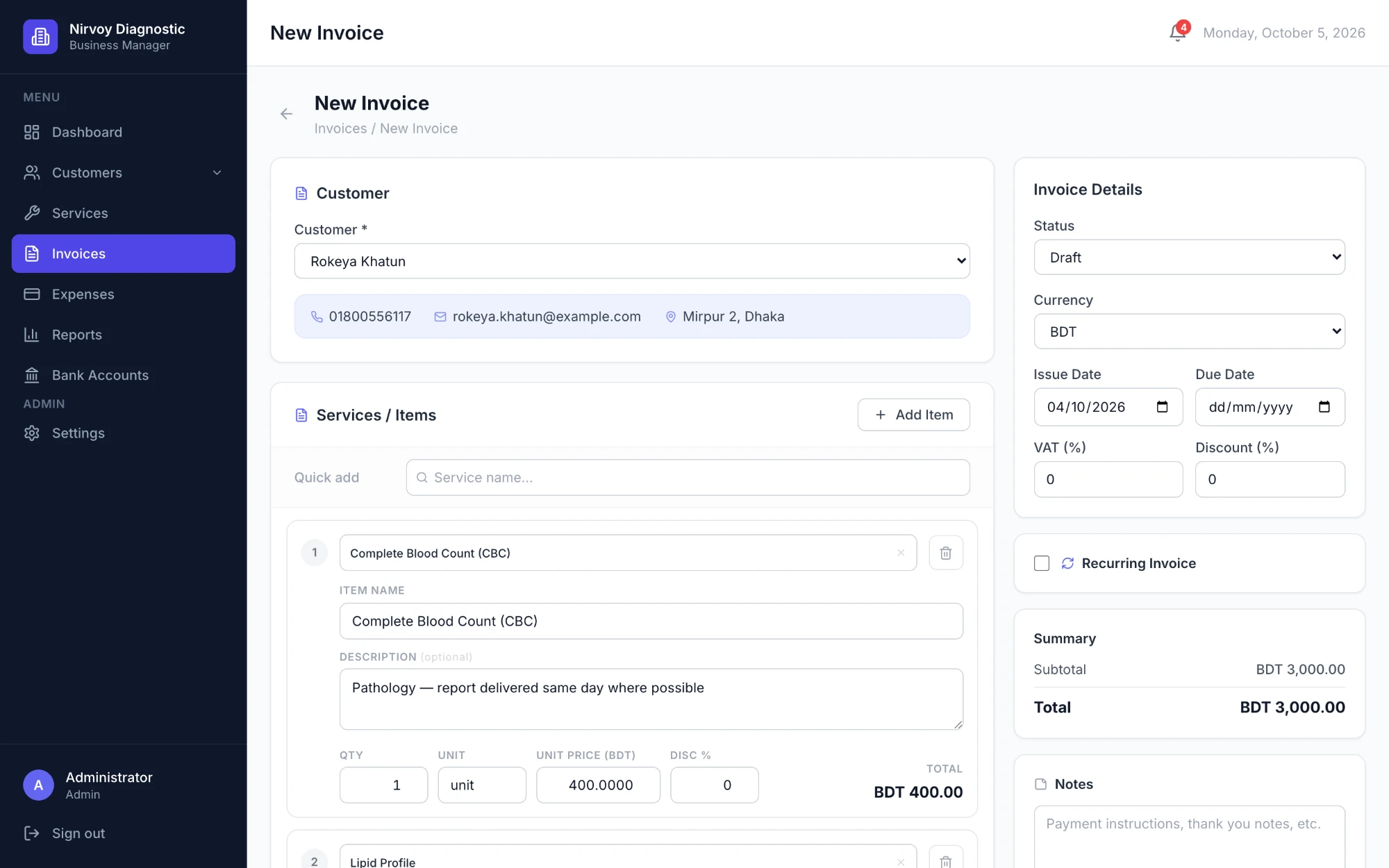This screenshot has width=1389, height=868.
Task: Enable the Recurring Invoice checkbox
Action: 1042,563
